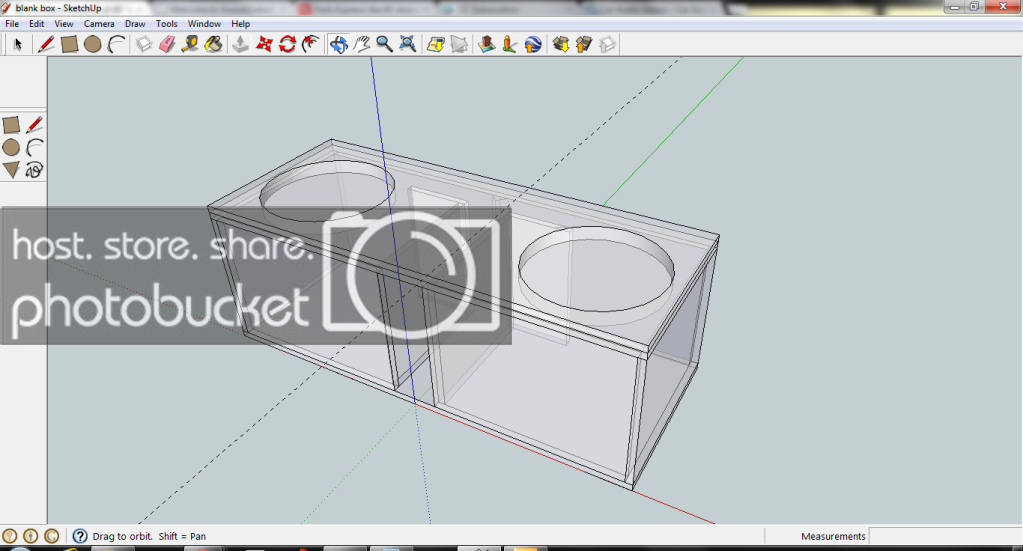Choose the Zoom magnifier tool
The height and width of the screenshot is (551, 1023).
(384, 44)
